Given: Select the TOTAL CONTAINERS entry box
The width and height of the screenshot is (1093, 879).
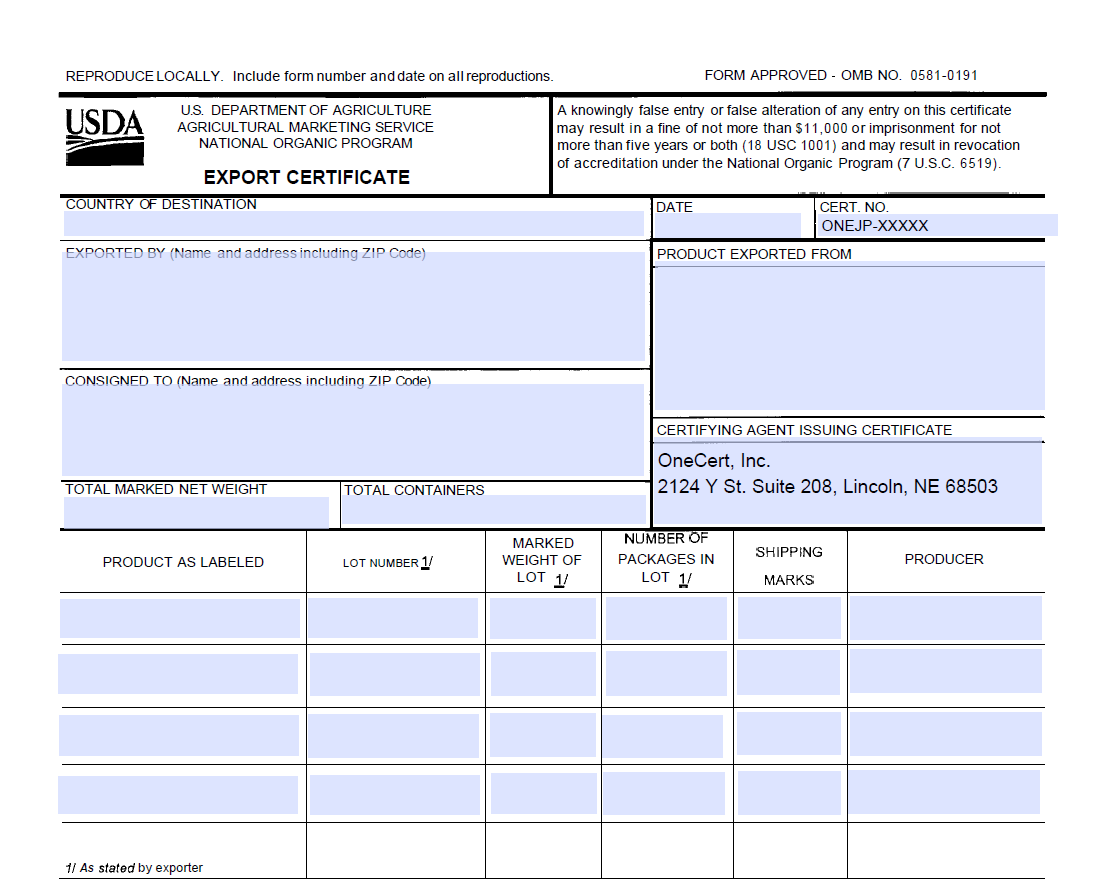Looking at the screenshot, I should [x=494, y=510].
